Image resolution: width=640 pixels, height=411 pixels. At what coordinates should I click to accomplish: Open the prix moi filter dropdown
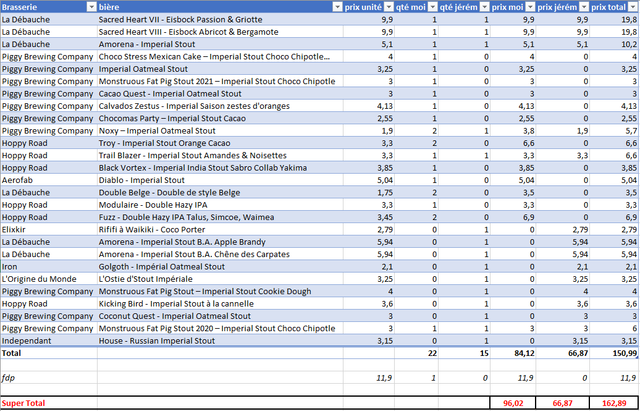click(530, 7)
